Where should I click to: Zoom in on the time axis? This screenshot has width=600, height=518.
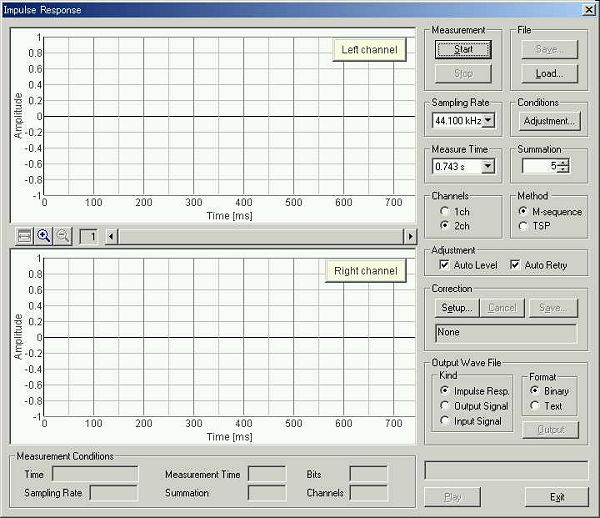coord(44,236)
